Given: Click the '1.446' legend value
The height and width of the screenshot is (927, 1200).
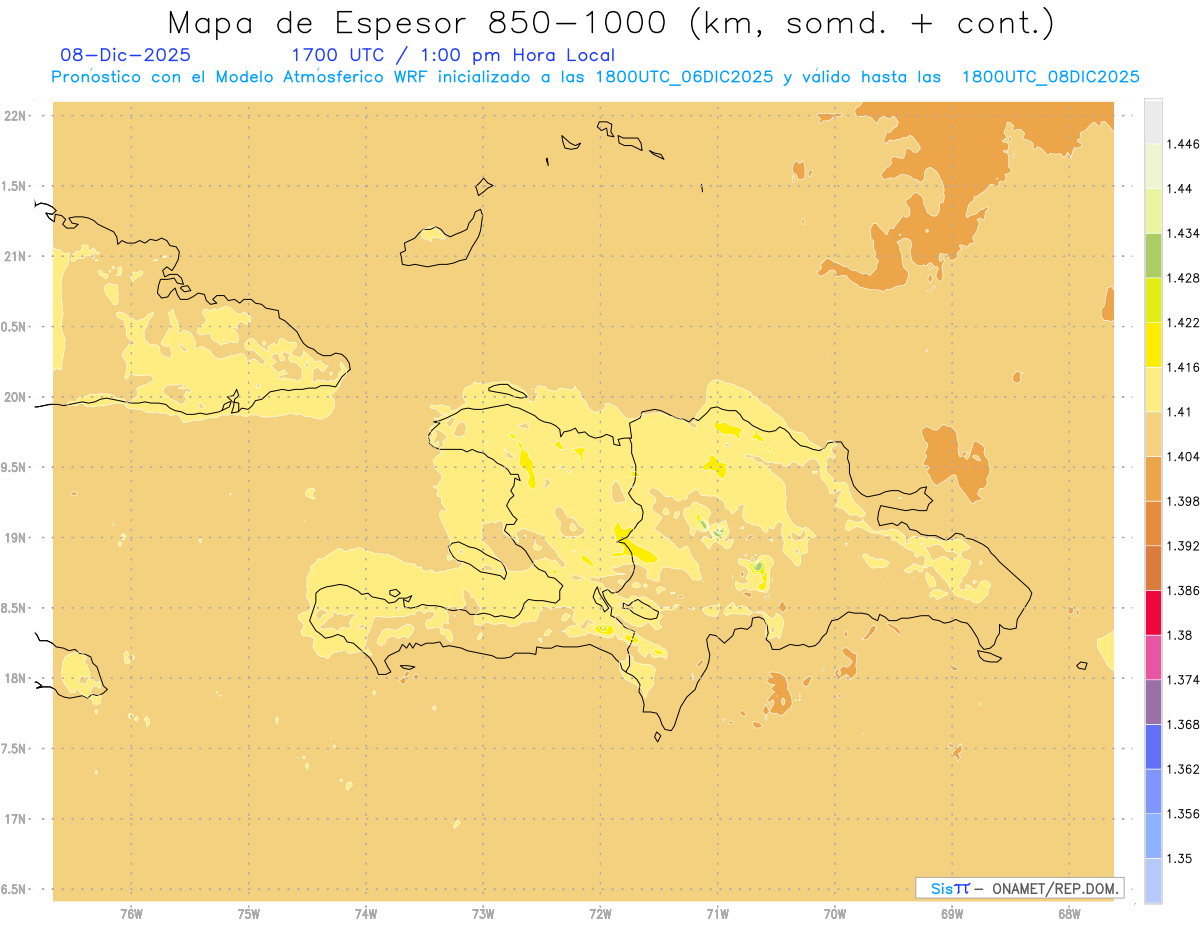Looking at the screenshot, I should [x=1183, y=144].
